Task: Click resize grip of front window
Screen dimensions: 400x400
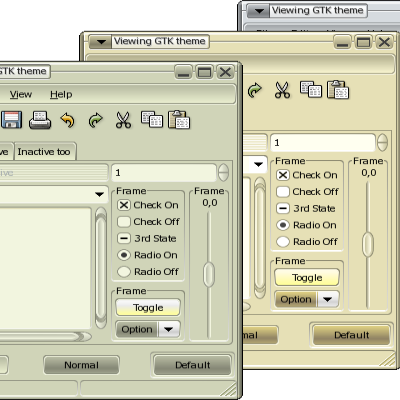Action: pos(229,388)
